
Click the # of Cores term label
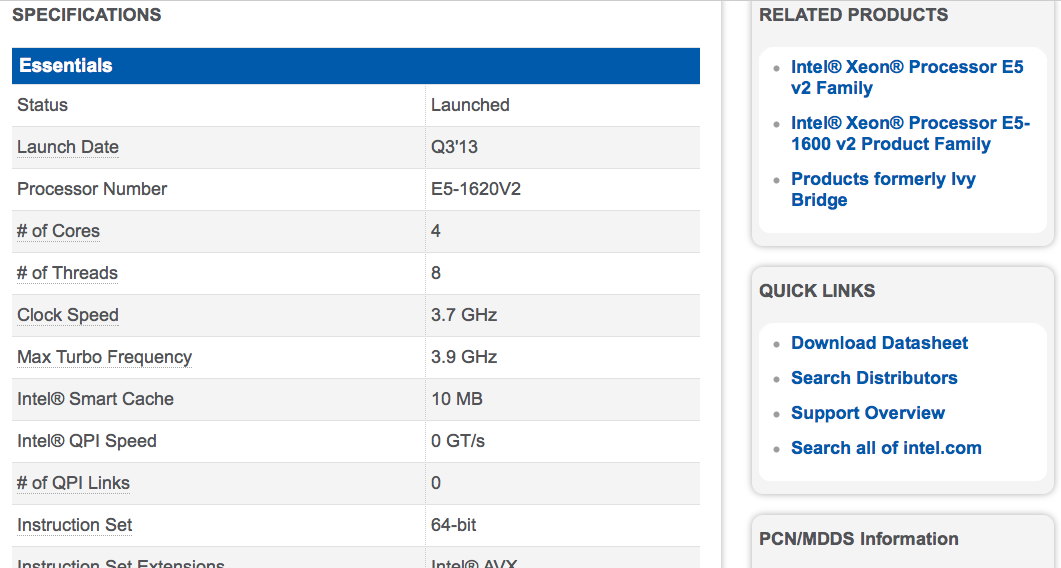point(58,231)
